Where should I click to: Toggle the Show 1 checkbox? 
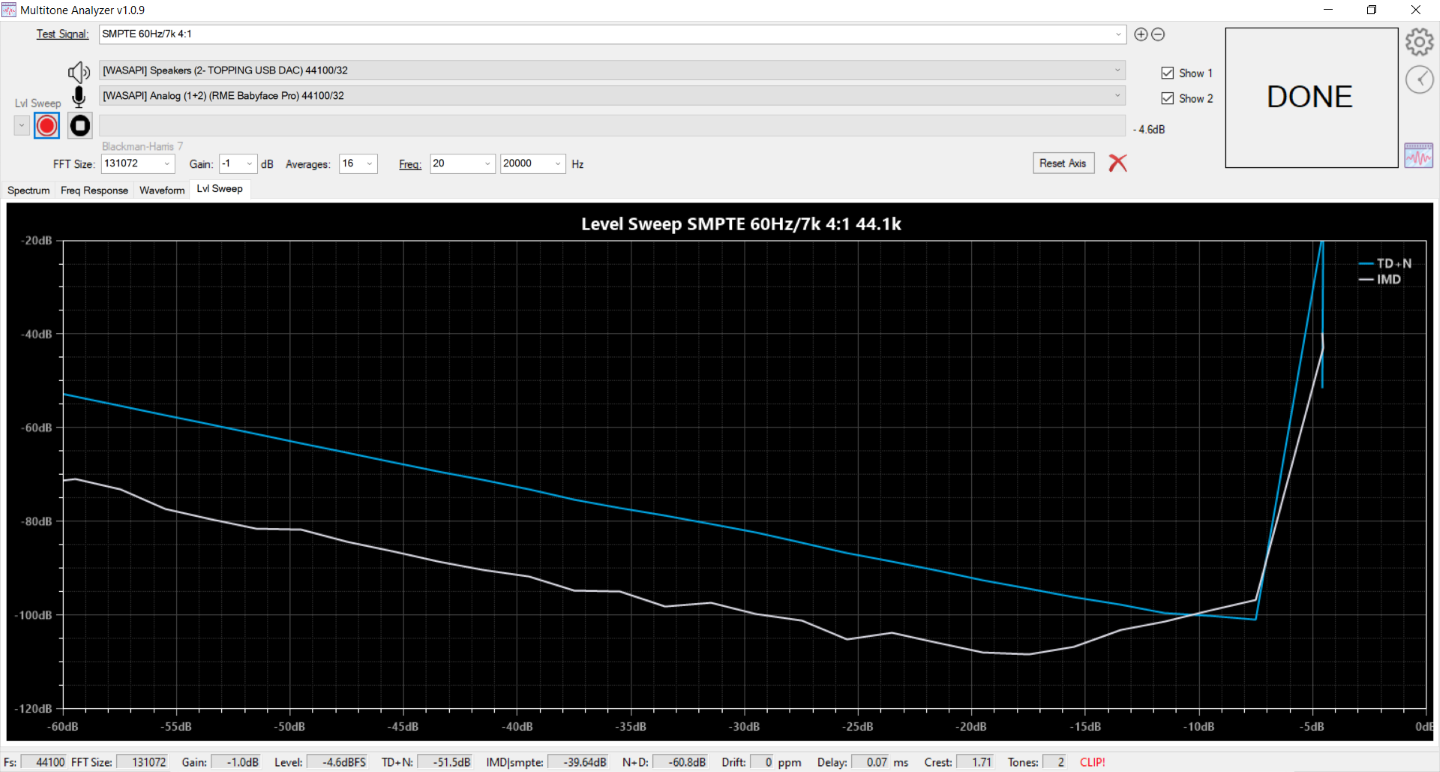(x=1167, y=73)
